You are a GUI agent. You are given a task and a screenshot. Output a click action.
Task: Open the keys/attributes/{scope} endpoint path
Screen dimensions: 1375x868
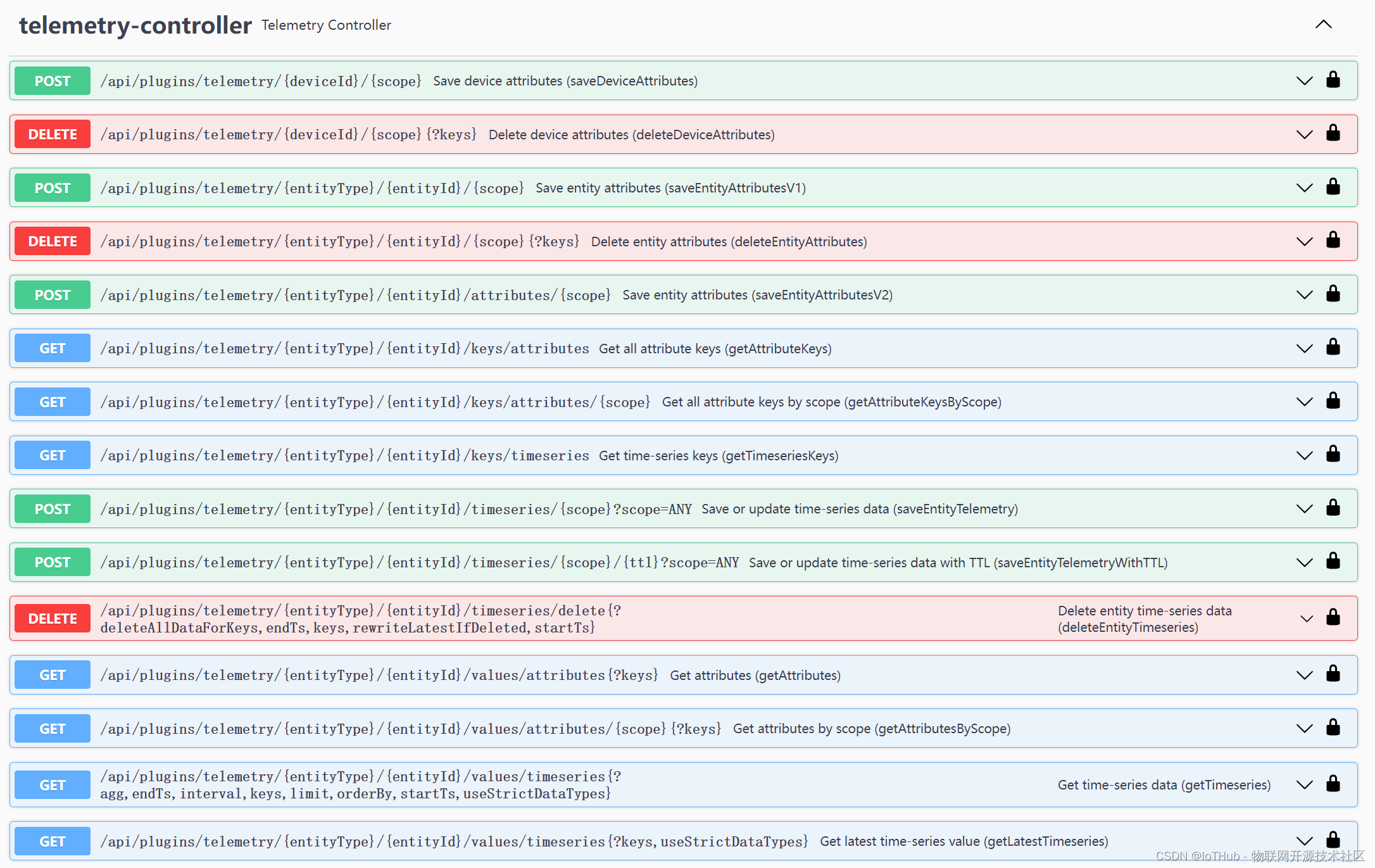(x=375, y=402)
